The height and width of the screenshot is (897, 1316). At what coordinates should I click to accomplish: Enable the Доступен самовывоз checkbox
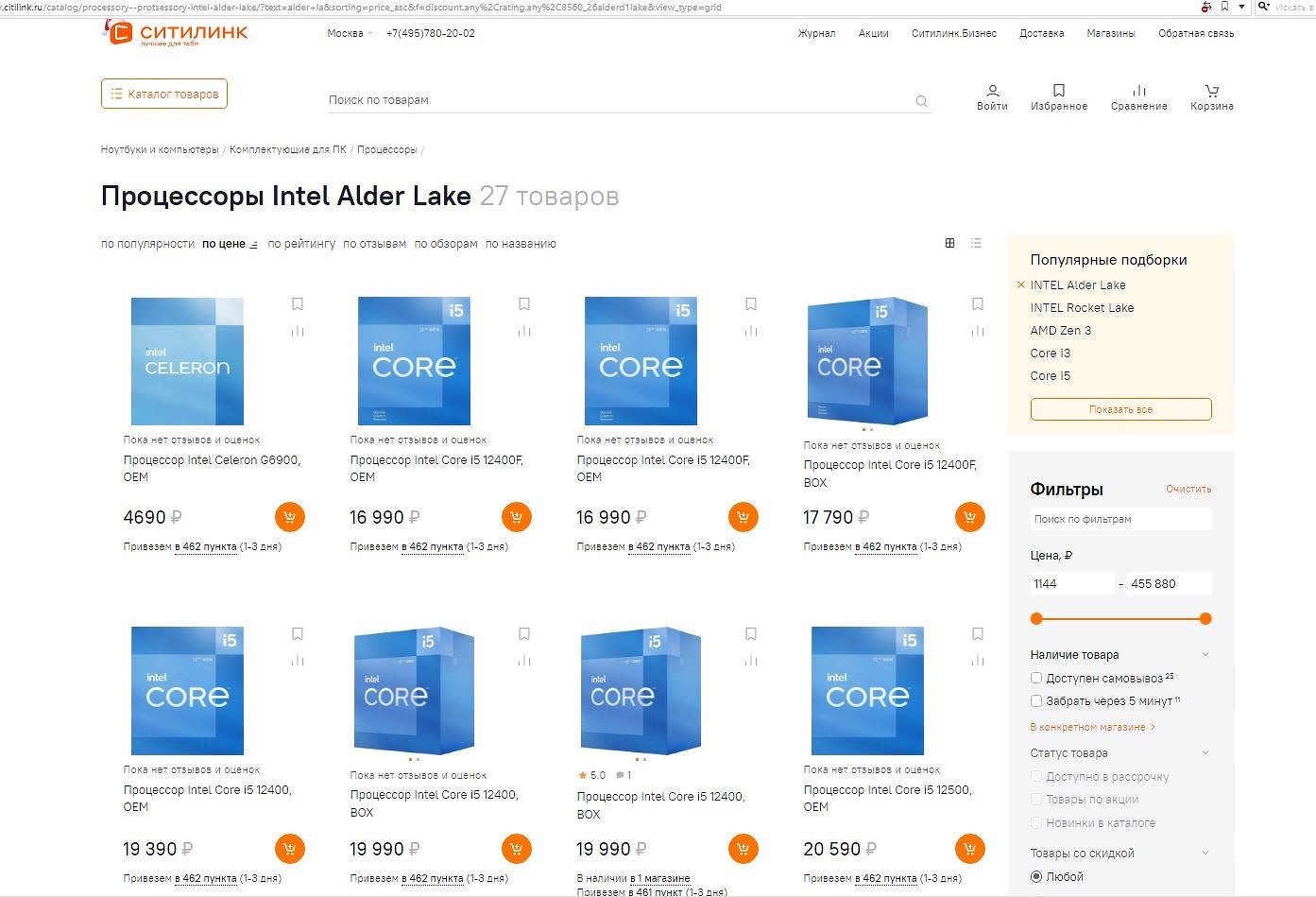(1036, 678)
